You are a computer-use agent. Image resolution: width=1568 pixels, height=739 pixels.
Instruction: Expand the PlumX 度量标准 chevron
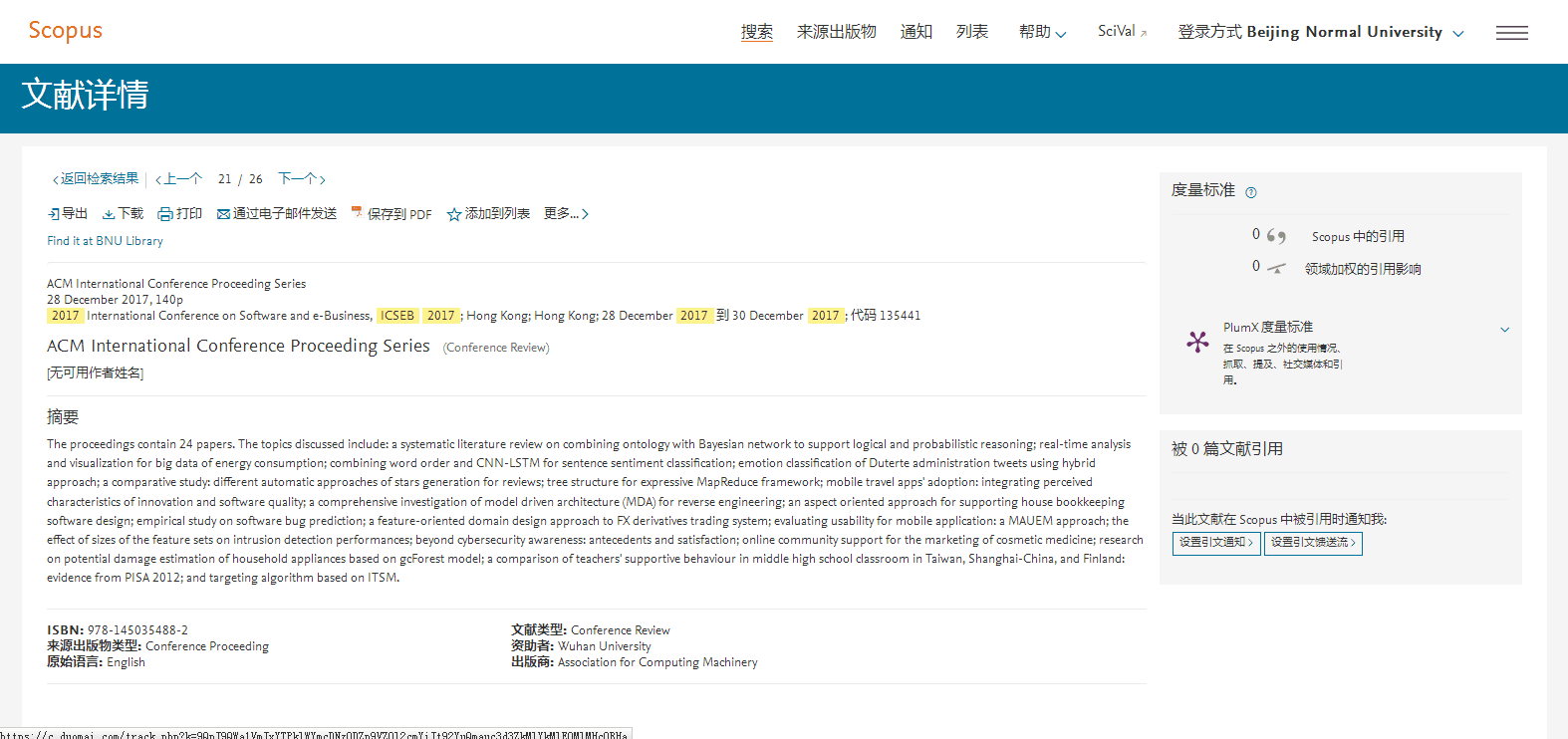[x=1504, y=330]
